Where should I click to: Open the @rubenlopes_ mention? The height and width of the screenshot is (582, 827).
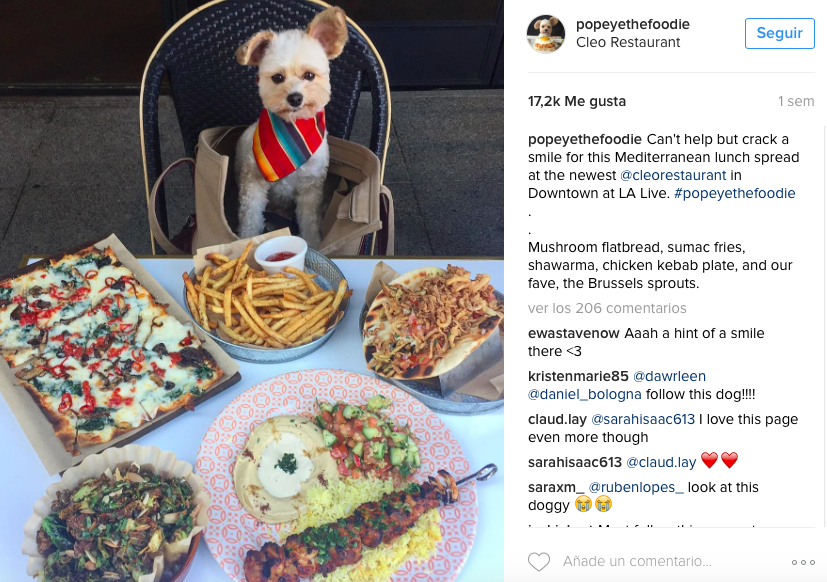pyautogui.click(x=636, y=488)
